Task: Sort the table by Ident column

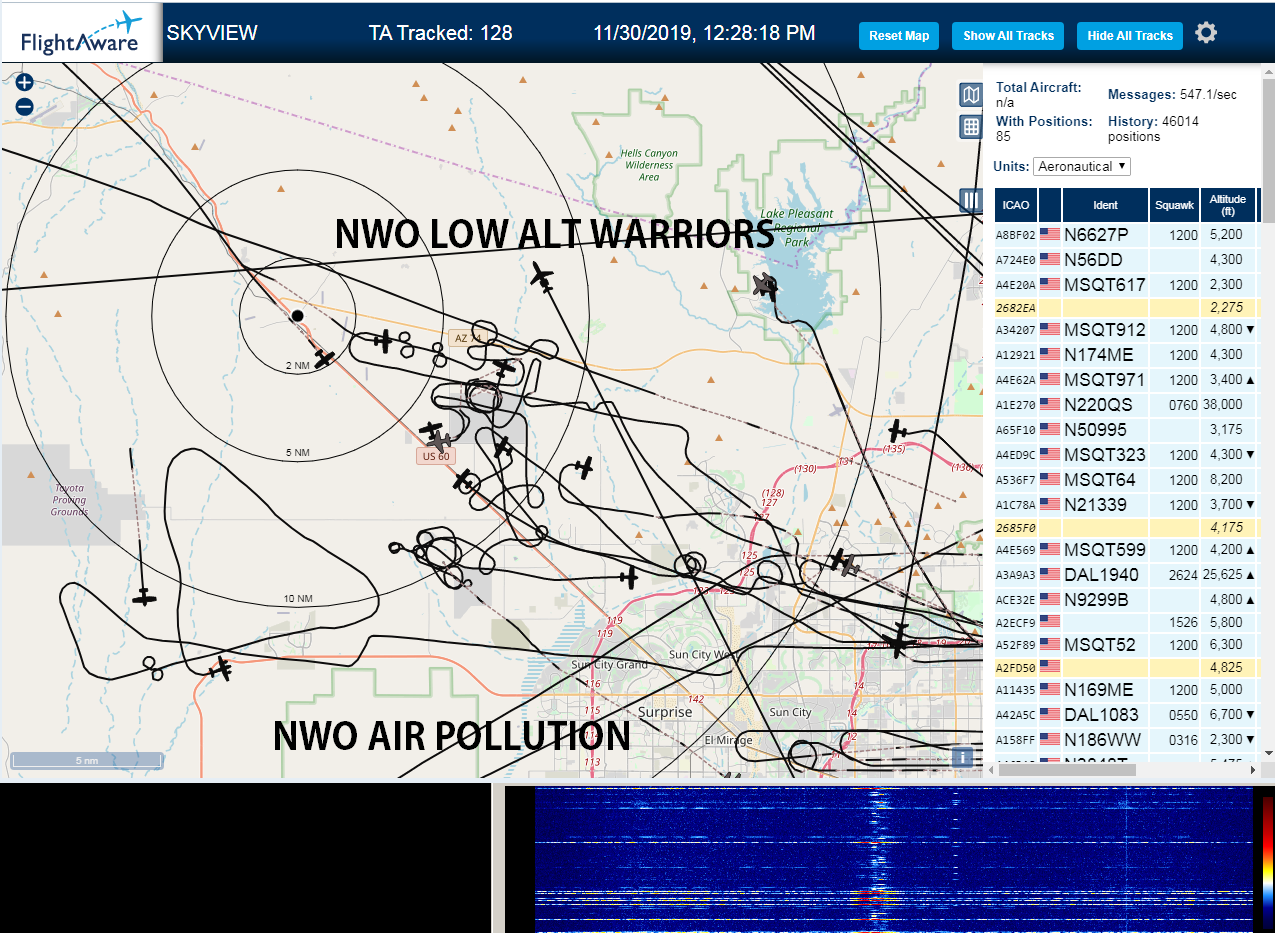Action: click(1105, 205)
